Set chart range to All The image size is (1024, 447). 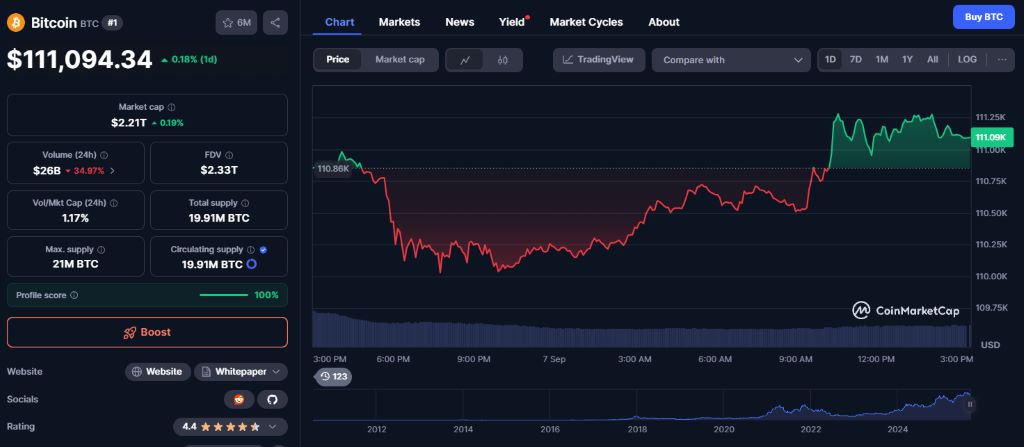point(932,59)
